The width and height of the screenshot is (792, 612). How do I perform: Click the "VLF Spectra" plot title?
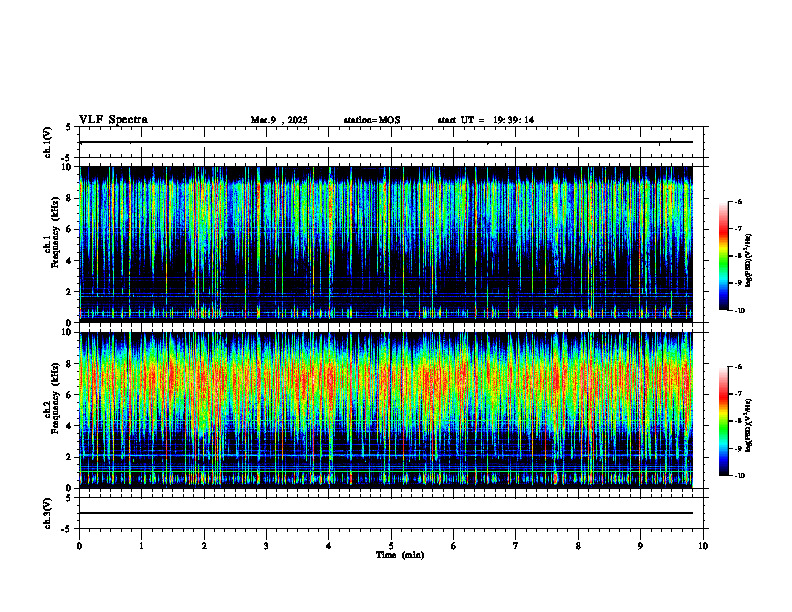pos(113,120)
